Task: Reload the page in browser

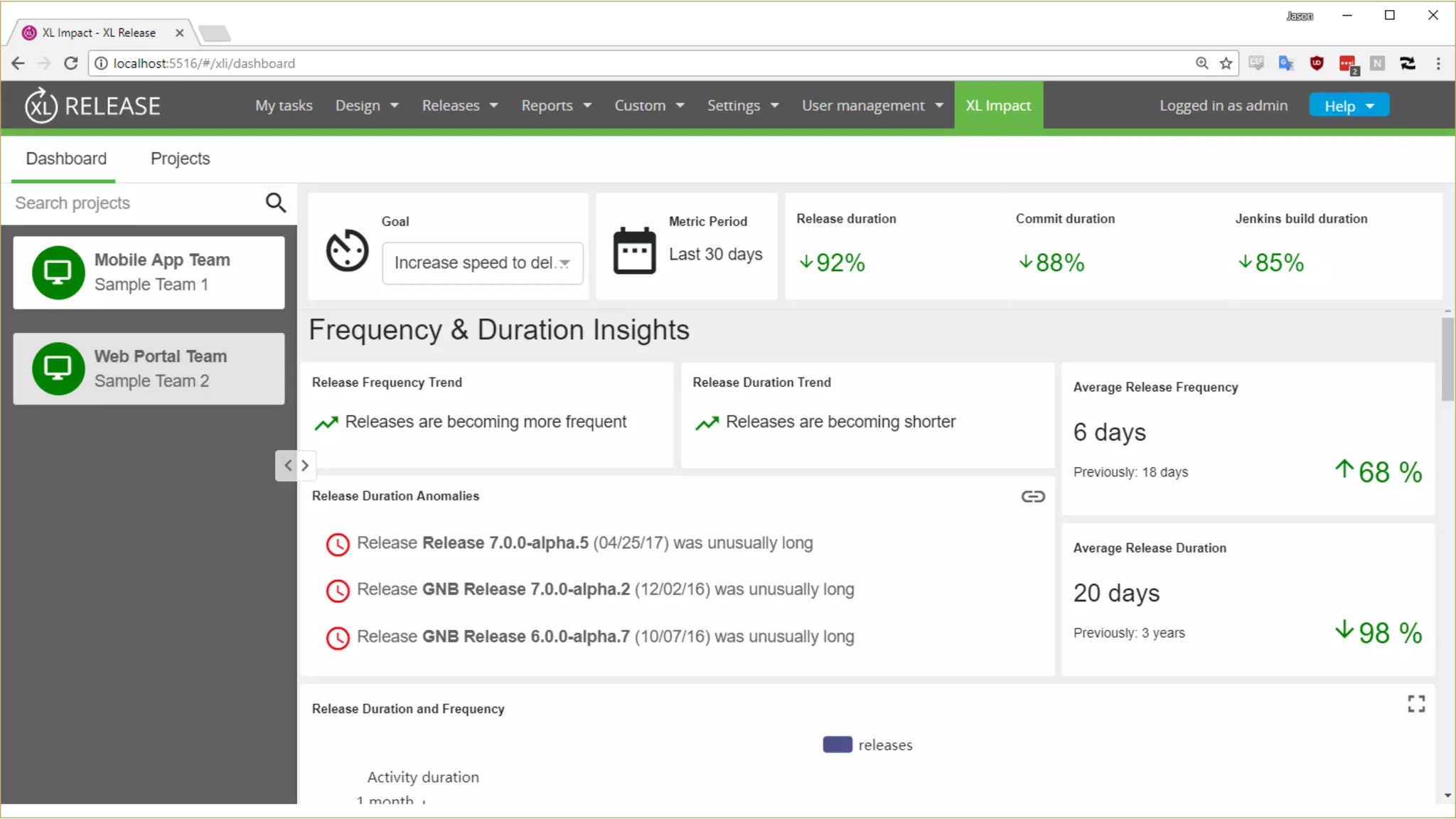Action: coord(70,63)
